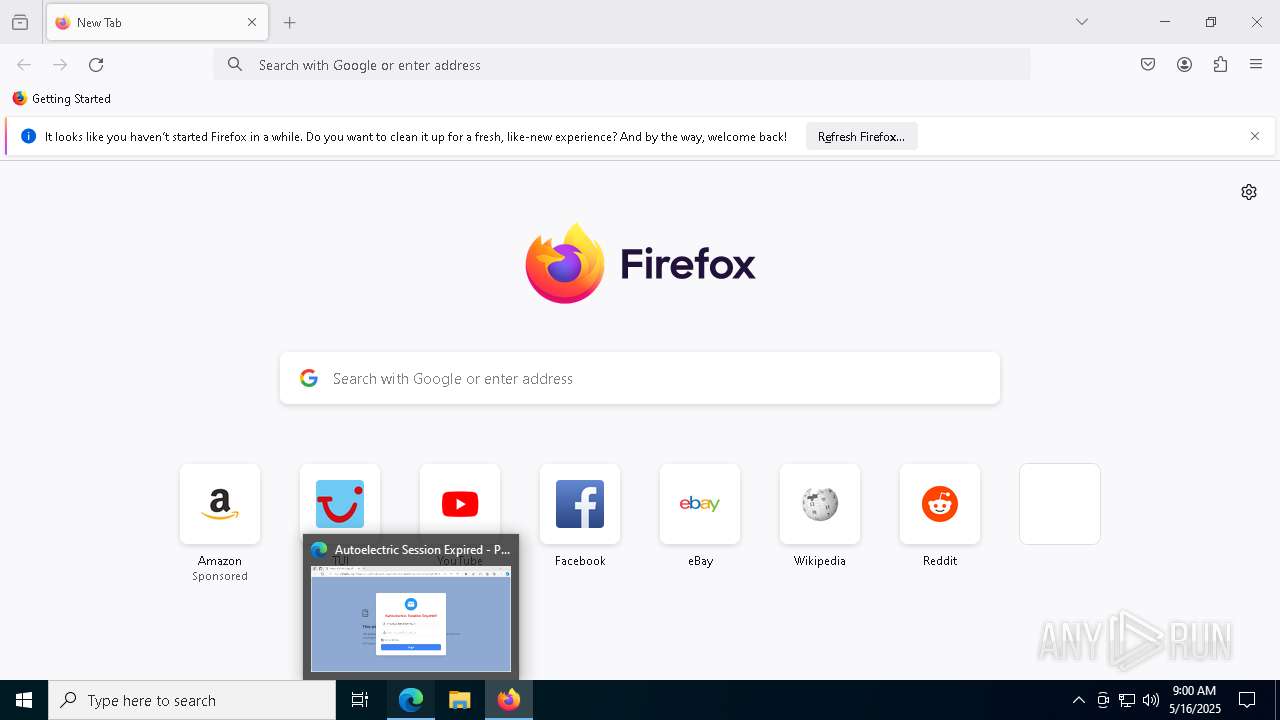1280x720 pixels.
Task: Open new tab personalize gear
Action: pos(1249,192)
